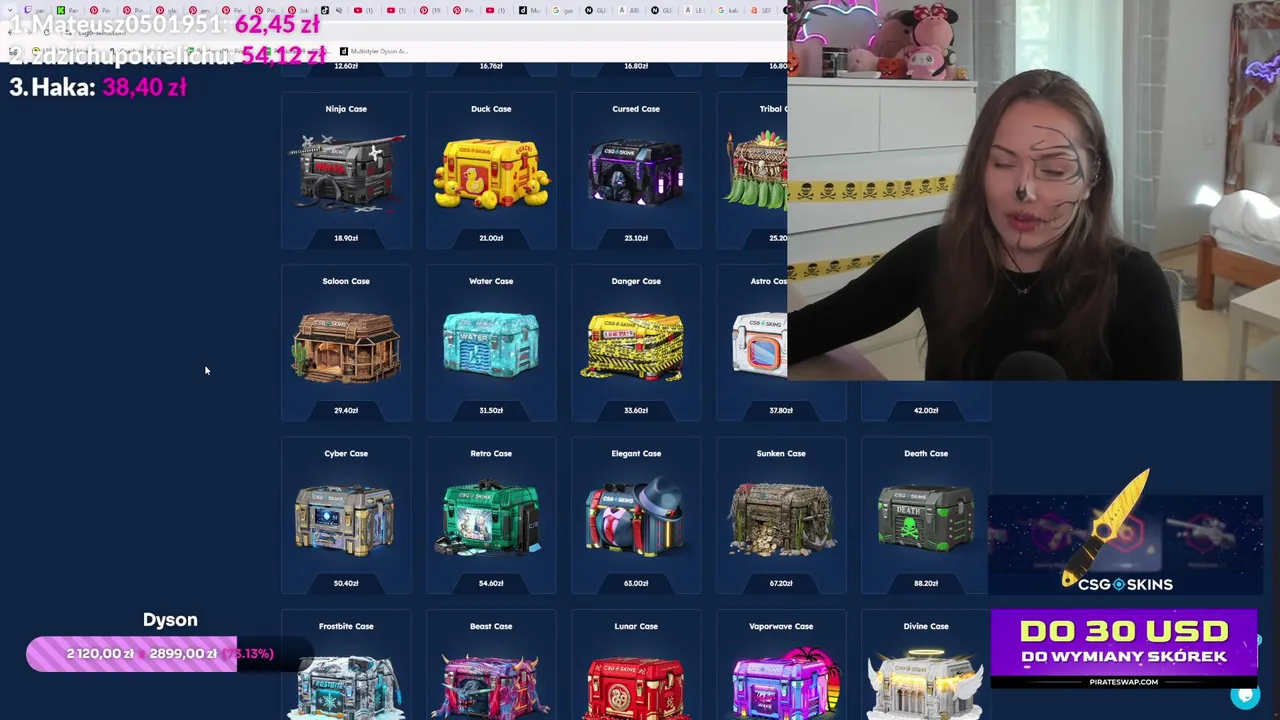Select the Frostbite Case icy chest image

(346, 687)
